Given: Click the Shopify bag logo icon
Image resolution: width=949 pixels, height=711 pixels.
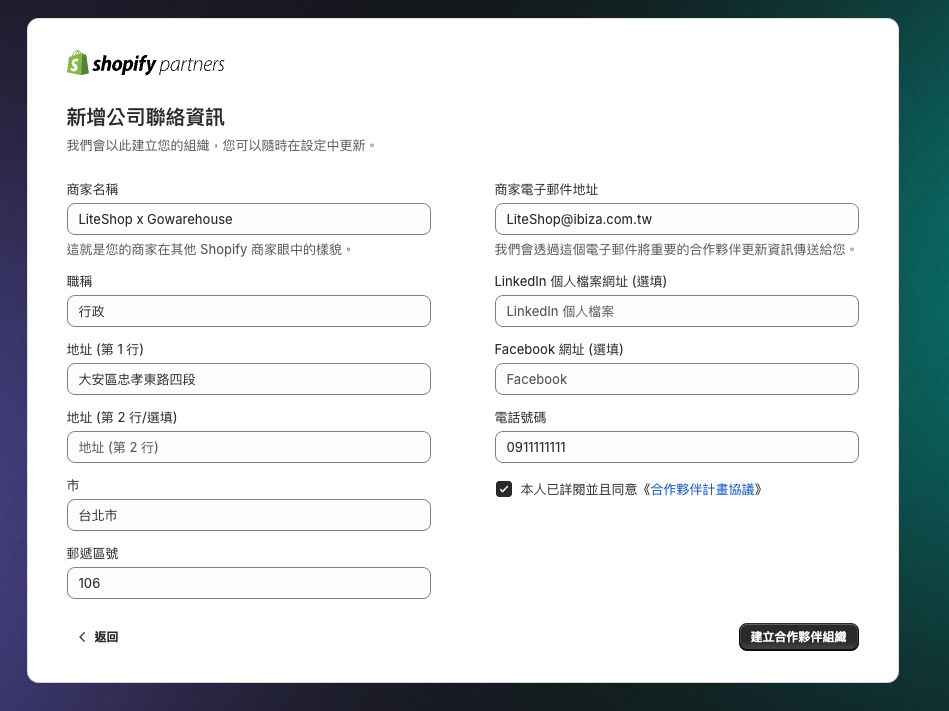Looking at the screenshot, I should pyautogui.click(x=78, y=63).
